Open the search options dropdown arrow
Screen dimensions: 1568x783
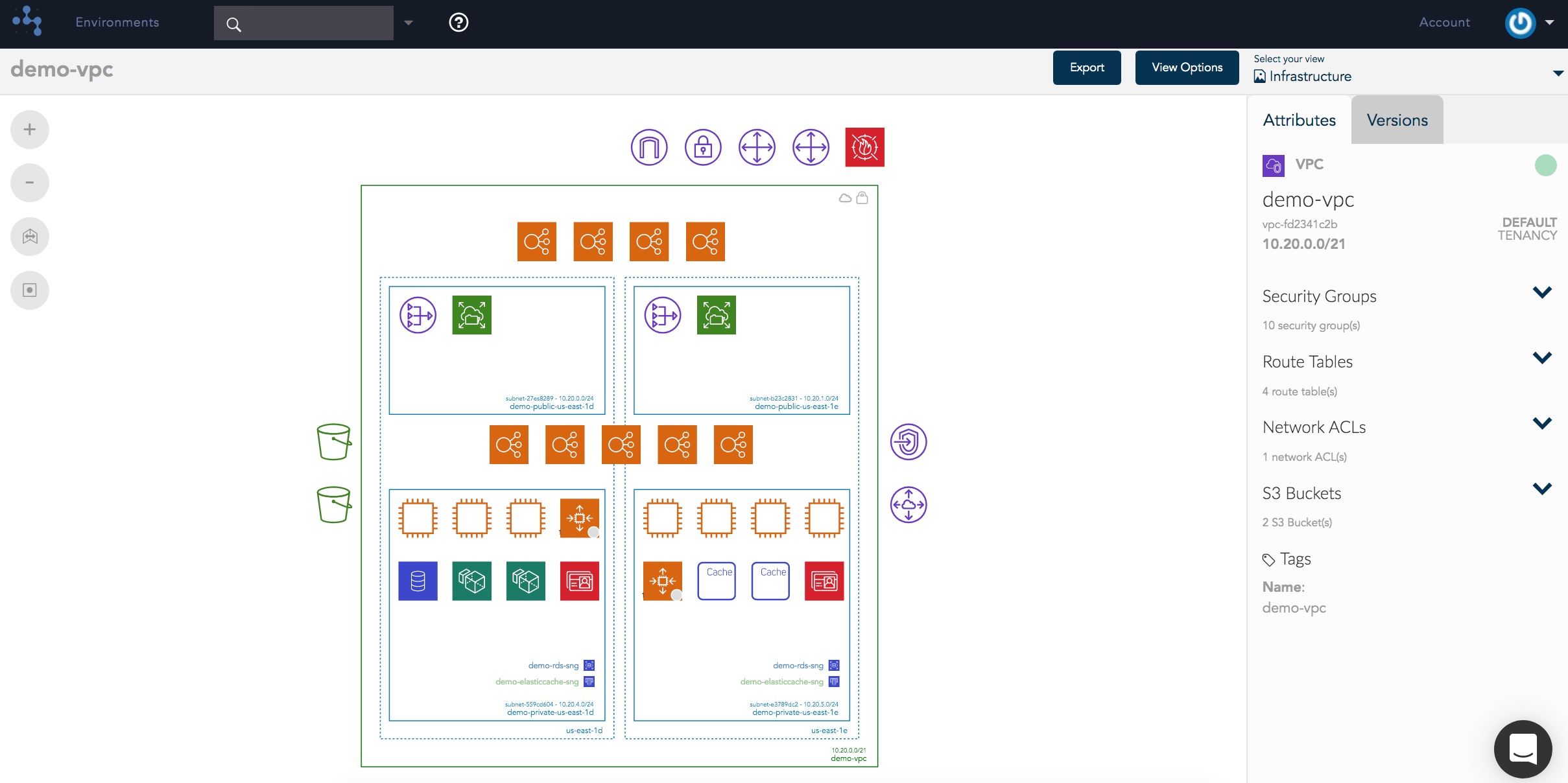[x=409, y=23]
